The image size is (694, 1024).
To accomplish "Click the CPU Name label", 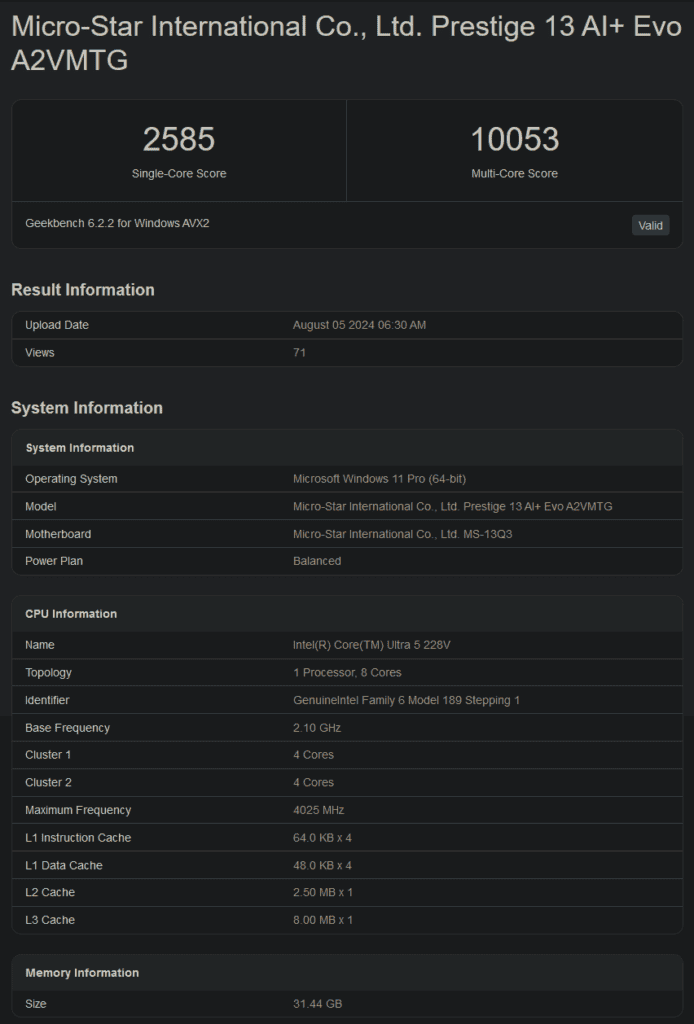I will tap(40, 645).
